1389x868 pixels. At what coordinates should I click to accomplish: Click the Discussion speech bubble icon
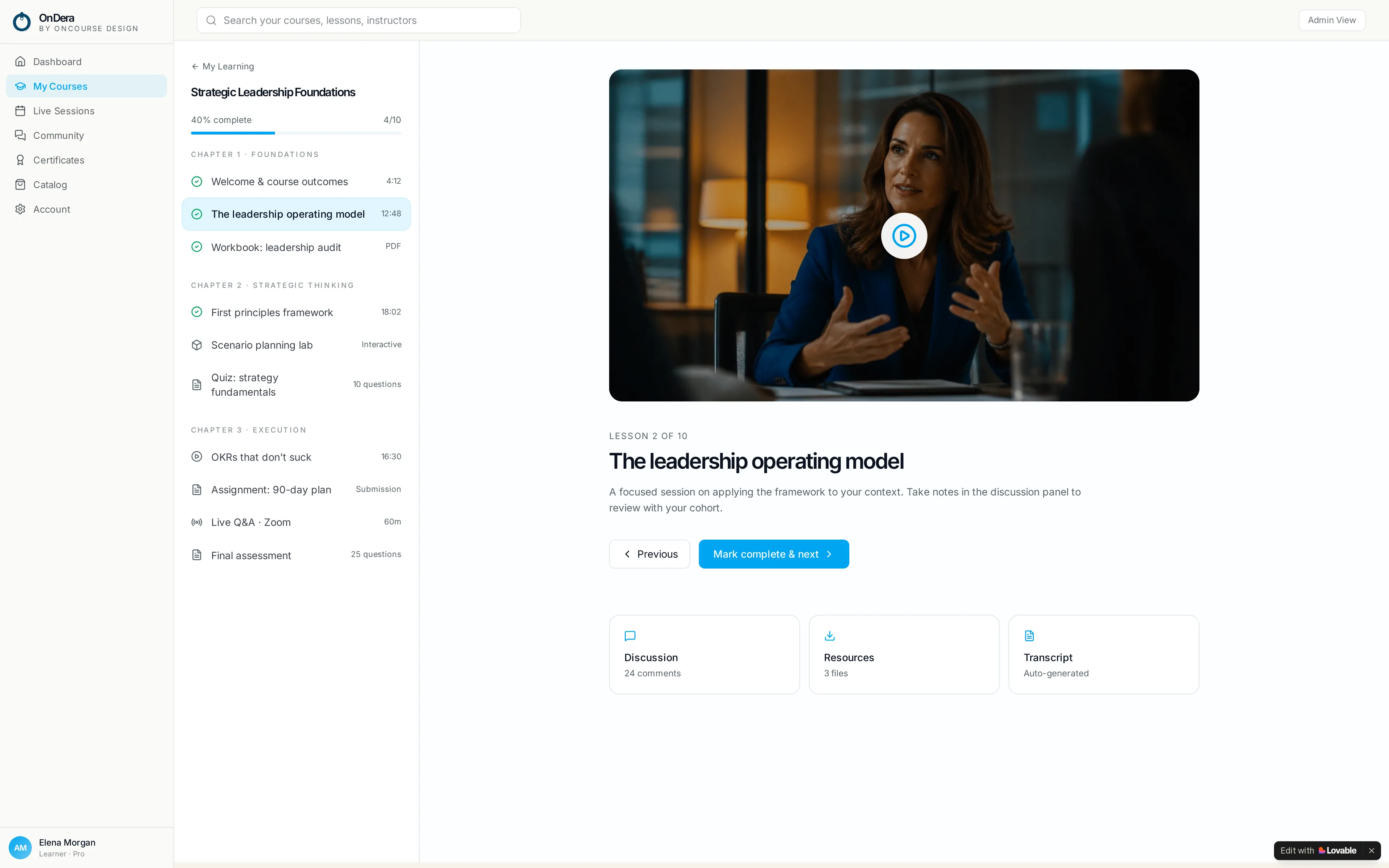click(x=630, y=636)
